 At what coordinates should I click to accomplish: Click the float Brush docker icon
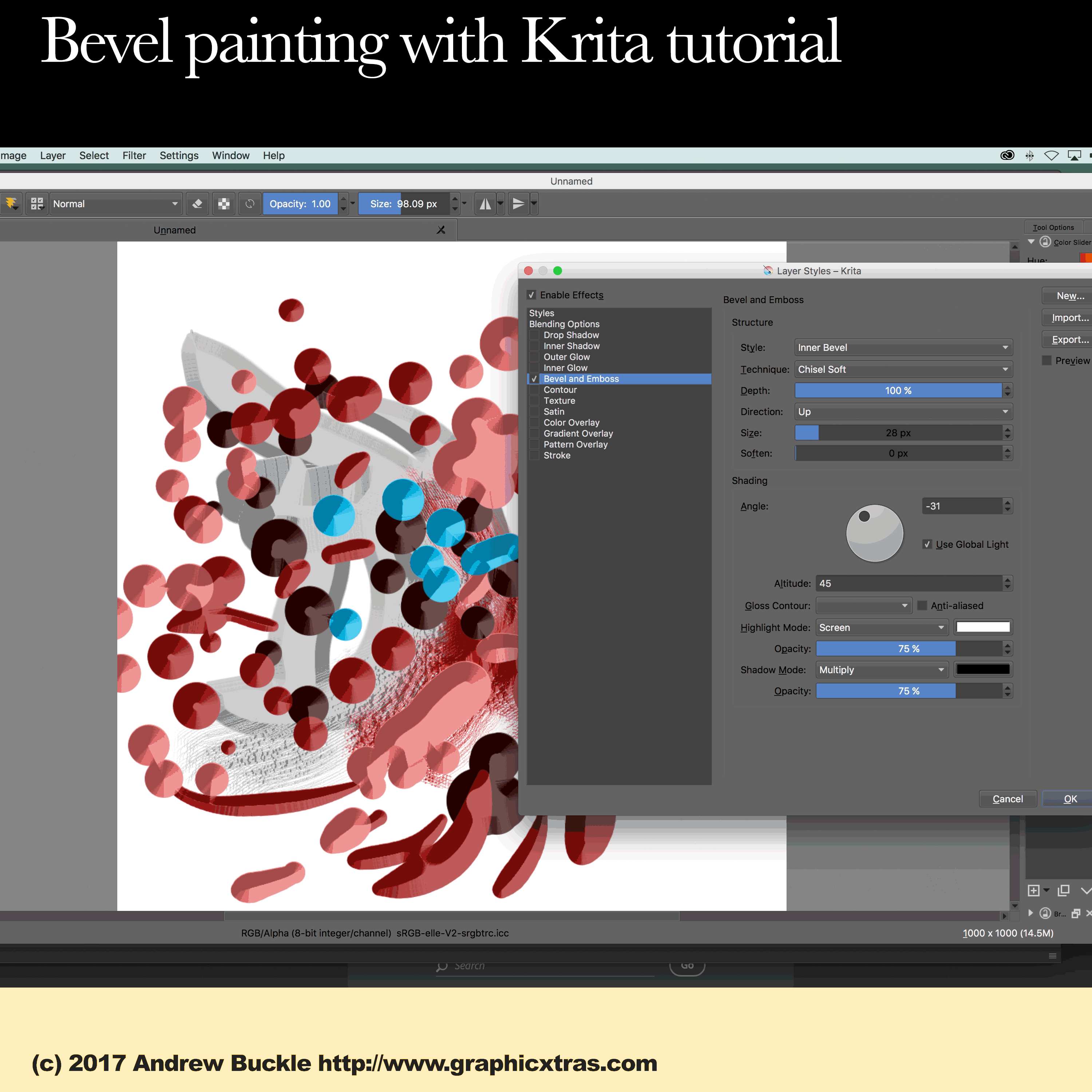click(1076, 913)
